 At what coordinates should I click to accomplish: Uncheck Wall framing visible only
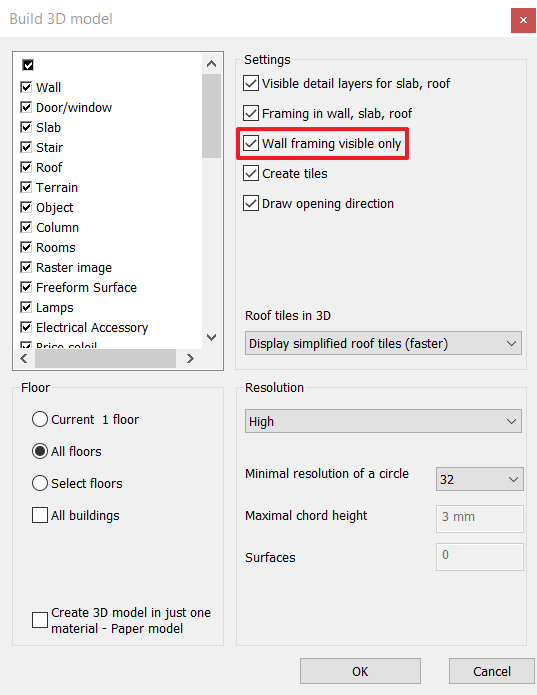coord(251,143)
